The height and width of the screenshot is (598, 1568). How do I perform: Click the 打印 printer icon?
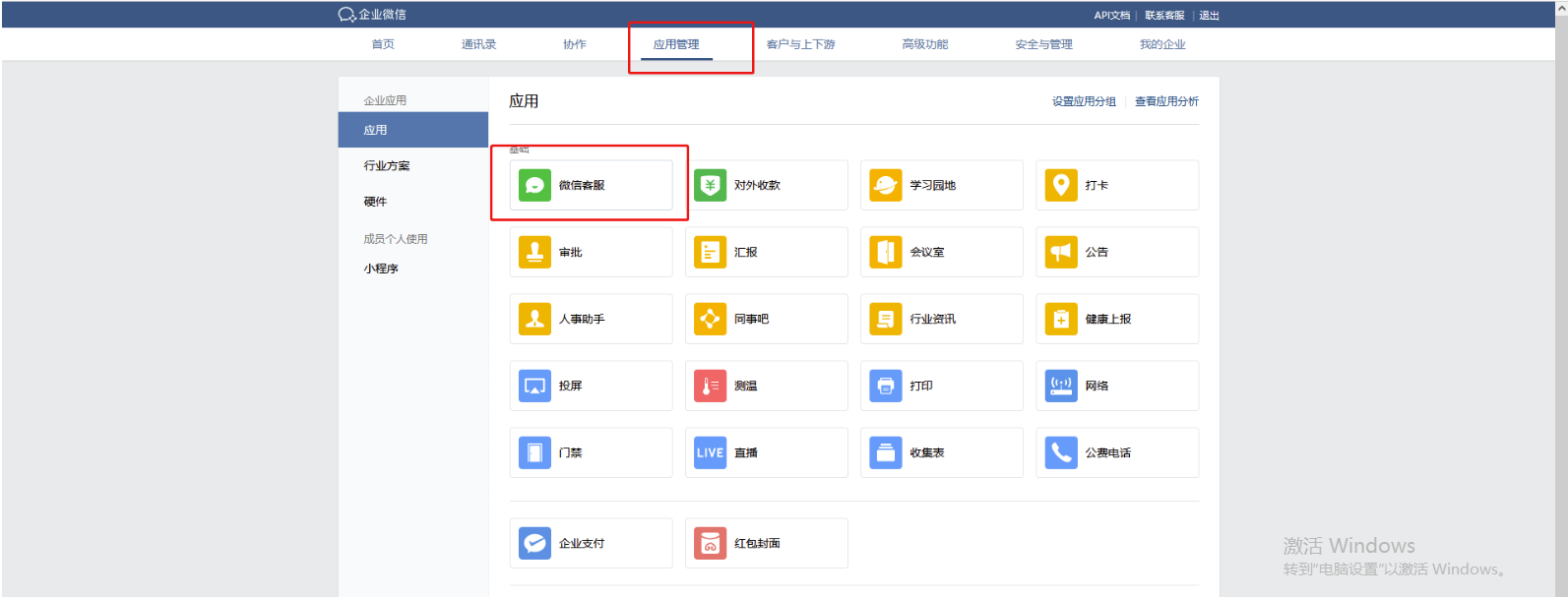tap(885, 386)
